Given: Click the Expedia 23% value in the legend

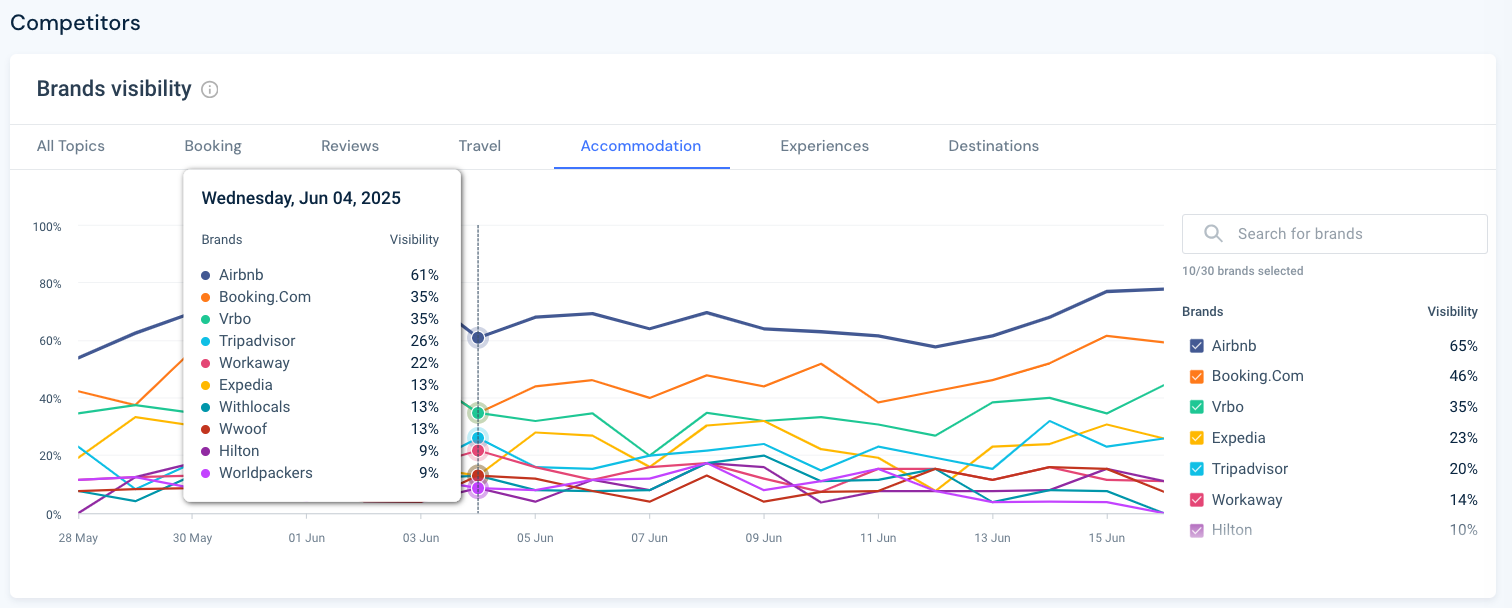Looking at the screenshot, I should [x=1463, y=438].
